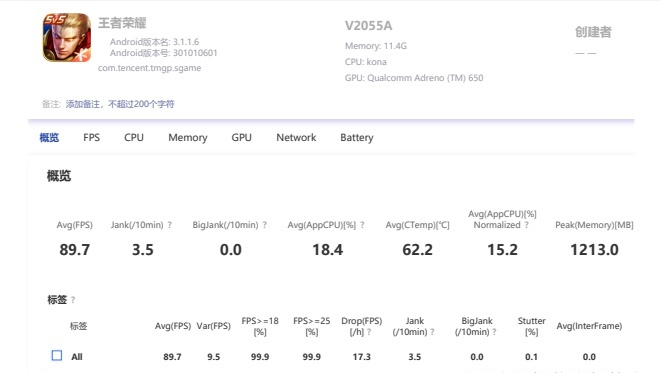Switch to the FPS tab

click(x=91, y=137)
